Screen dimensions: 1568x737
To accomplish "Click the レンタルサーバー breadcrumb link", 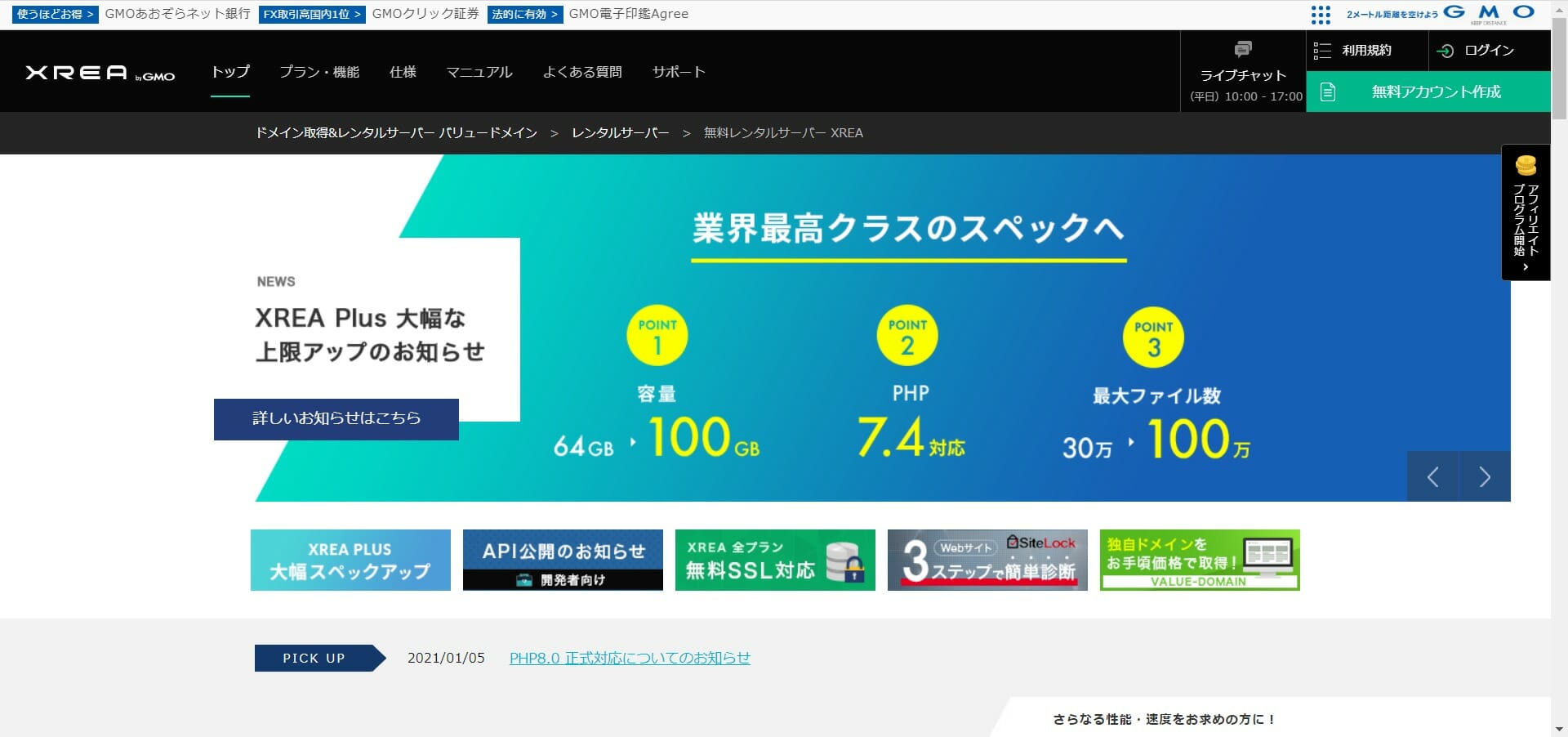I will coord(621,132).
